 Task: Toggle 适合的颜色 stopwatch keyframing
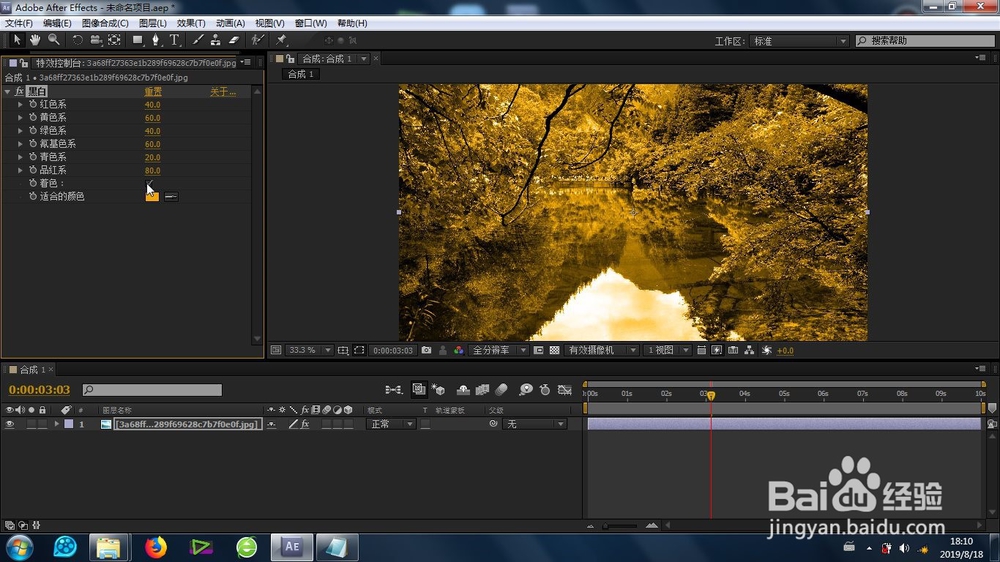(x=33, y=196)
